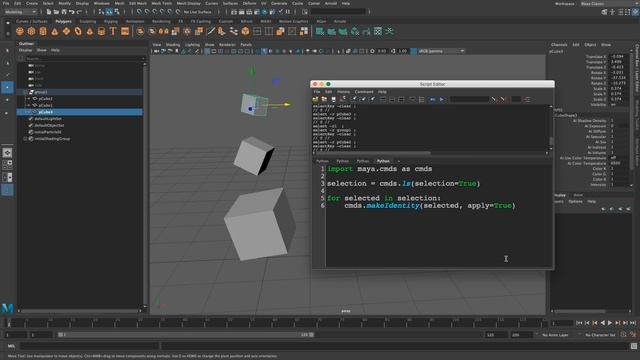Click the Outliner search field
This screenshot has width=640, height=360.
[84, 58]
